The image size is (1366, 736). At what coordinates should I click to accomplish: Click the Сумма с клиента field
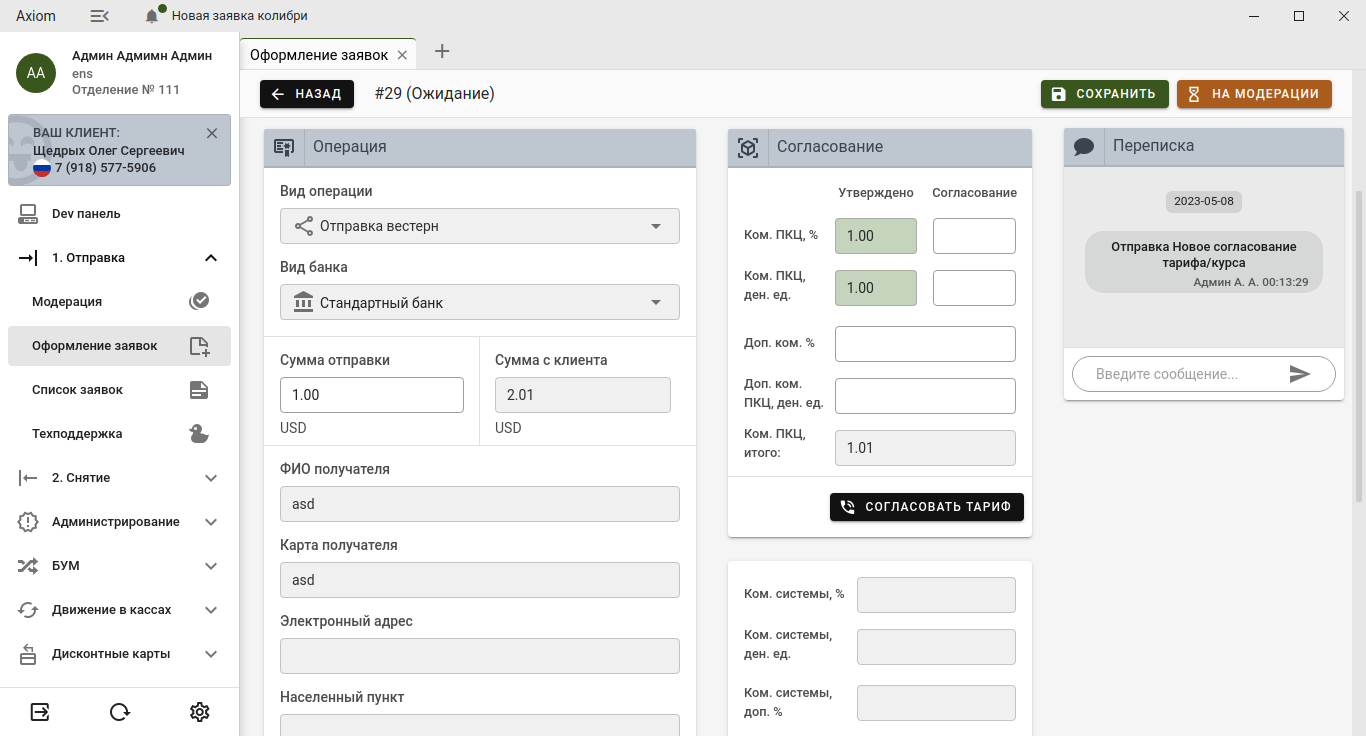[583, 395]
